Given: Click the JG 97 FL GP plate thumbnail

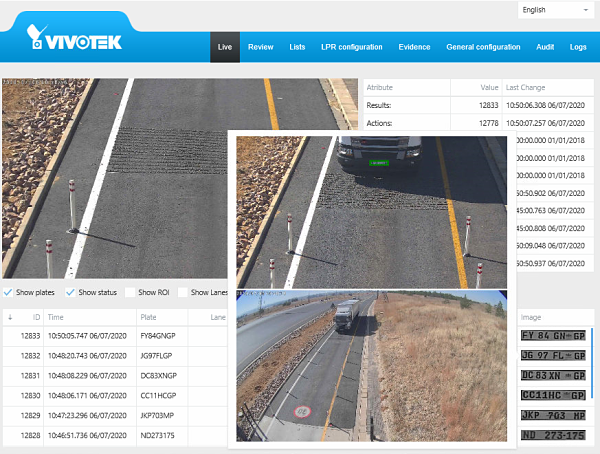Looking at the screenshot, I should pos(553,356).
